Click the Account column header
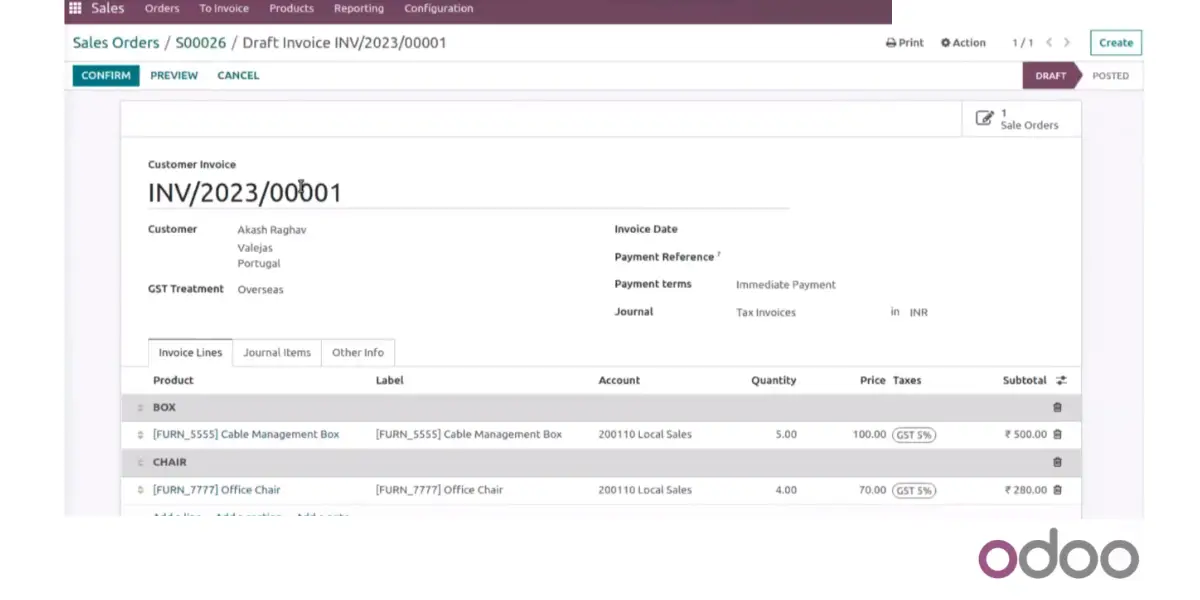Screen dimensions: 1200x600 pyautogui.click(x=619, y=380)
